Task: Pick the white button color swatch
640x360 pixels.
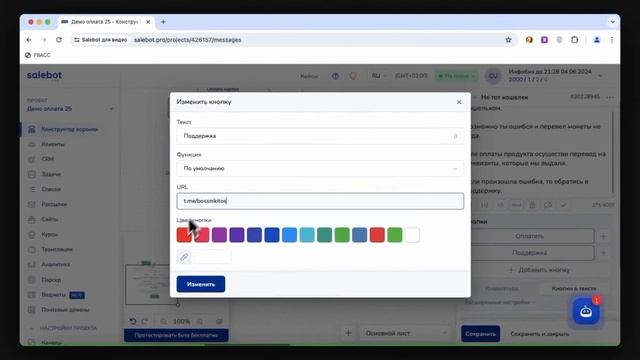Action: (x=412, y=235)
